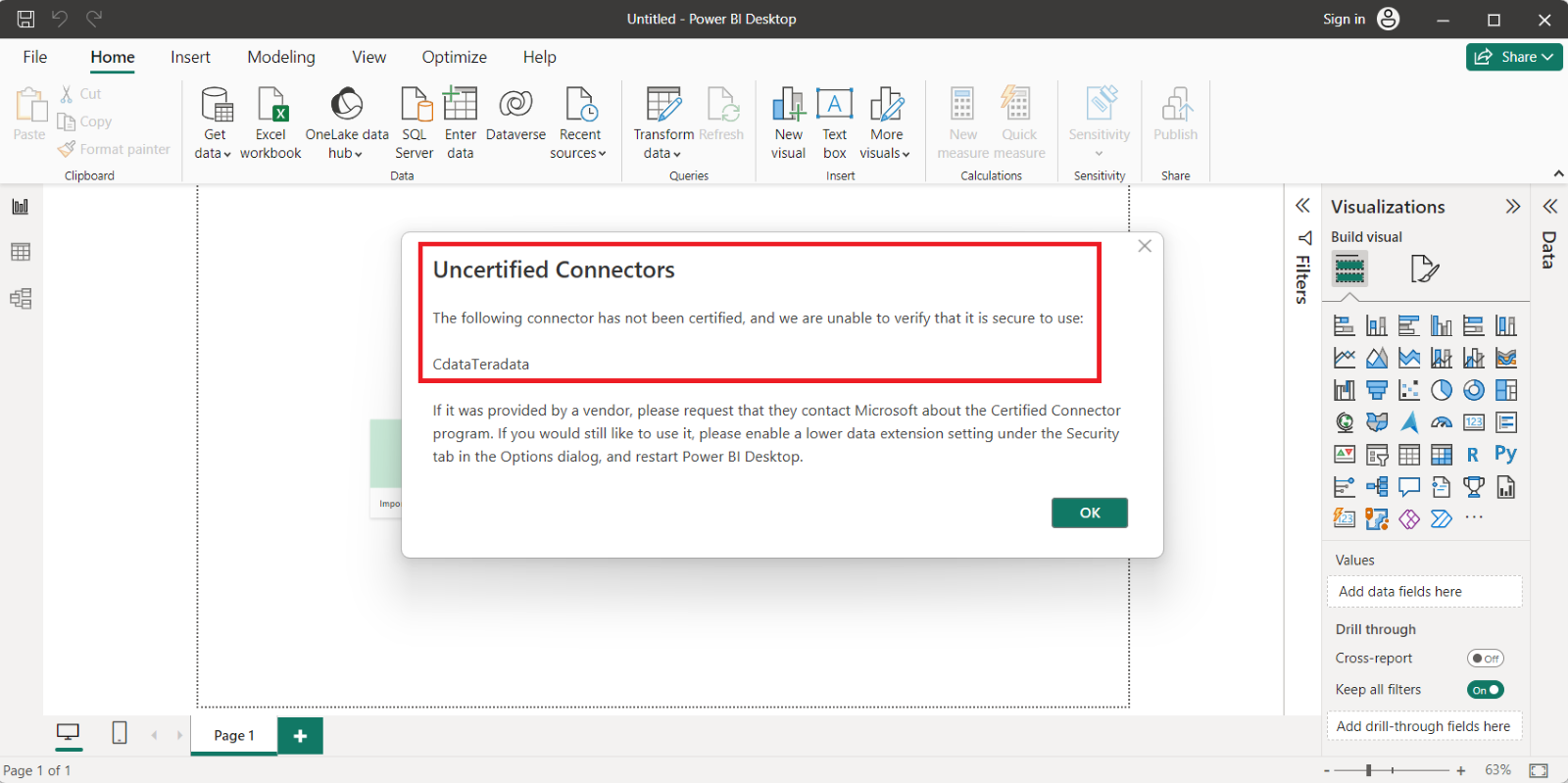This screenshot has height=783, width=1568.
Task: Open the File menu
Action: tap(35, 57)
